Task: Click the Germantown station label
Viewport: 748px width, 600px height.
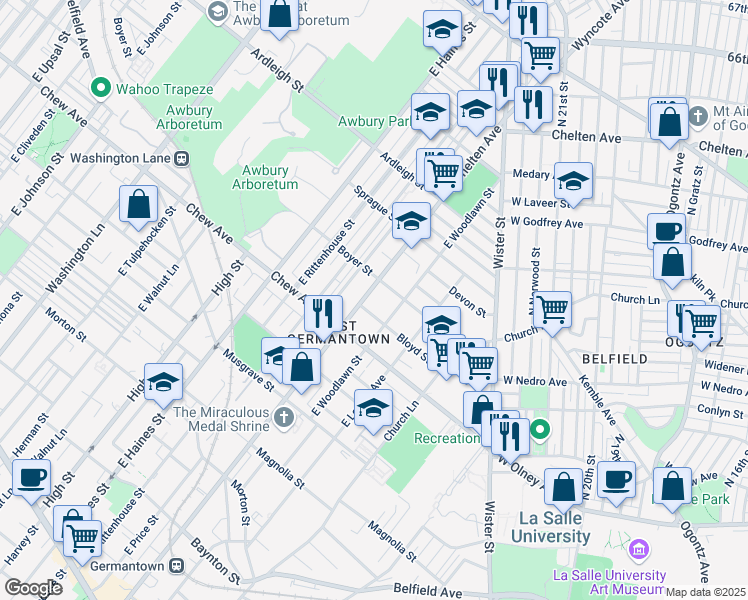Action: [x=127, y=566]
